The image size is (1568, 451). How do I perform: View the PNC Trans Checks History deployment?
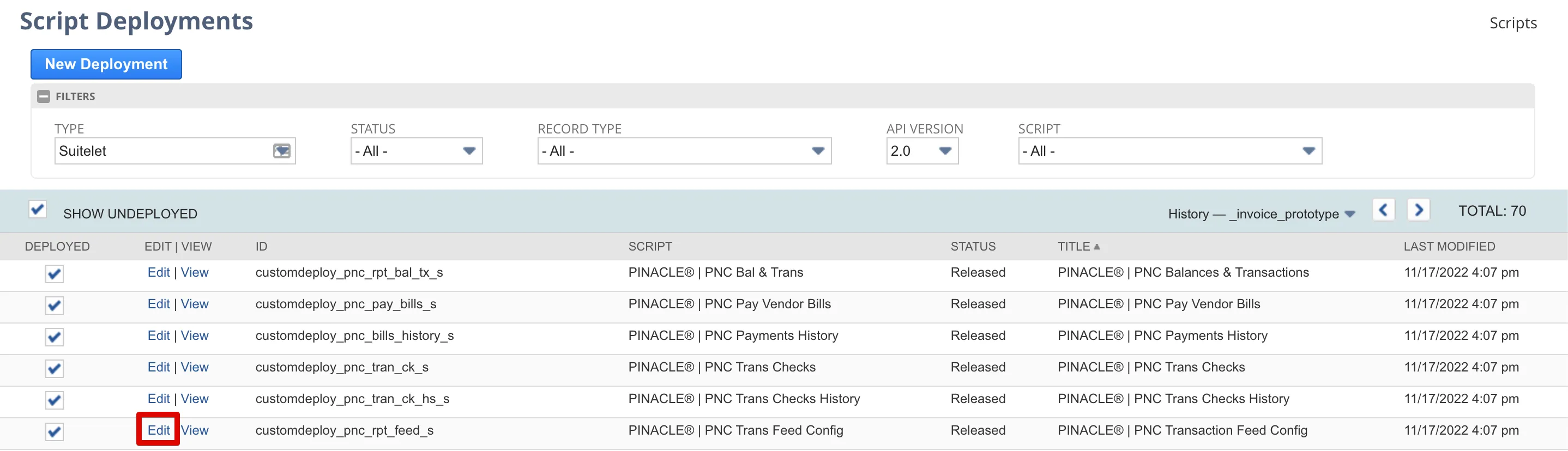[x=195, y=399]
